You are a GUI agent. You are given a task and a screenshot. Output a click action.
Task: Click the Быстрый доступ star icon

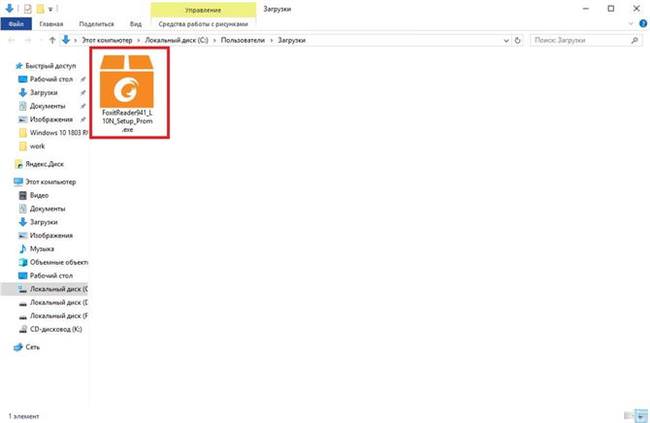click(x=19, y=66)
